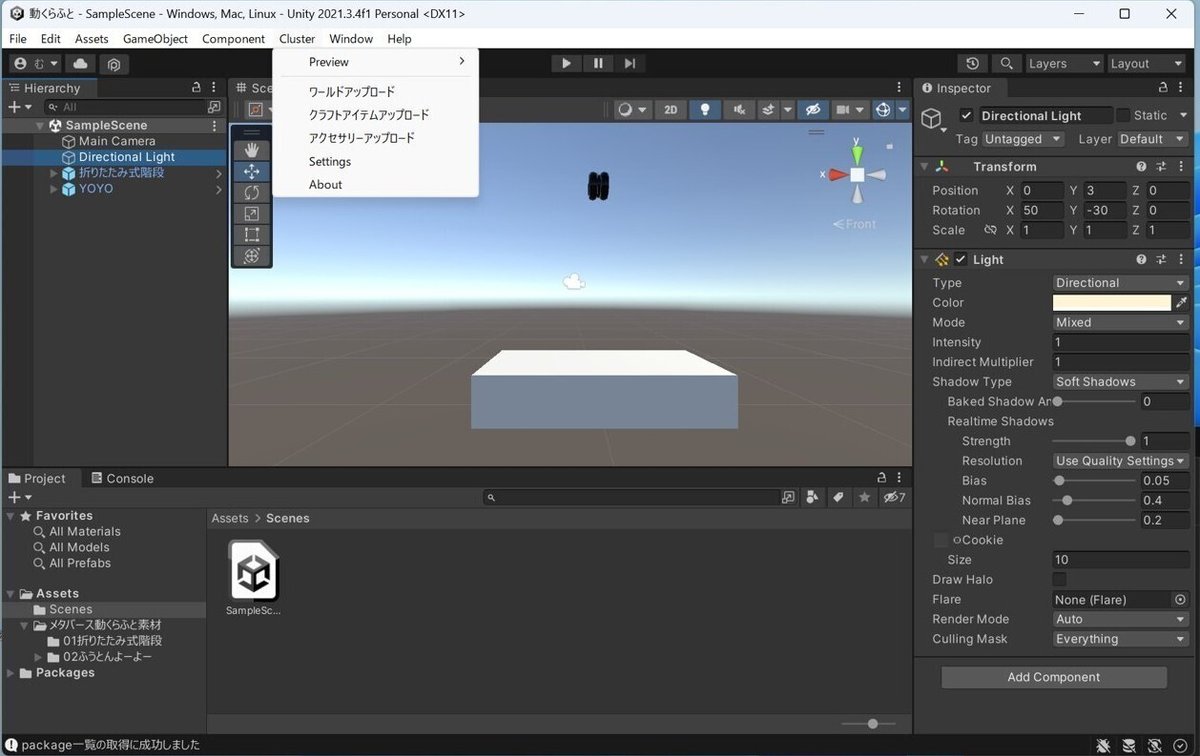Open Preview submenu in Cluster menu
Image resolution: width=1200 pixels, height=756 pixels.
click(375, 62)
